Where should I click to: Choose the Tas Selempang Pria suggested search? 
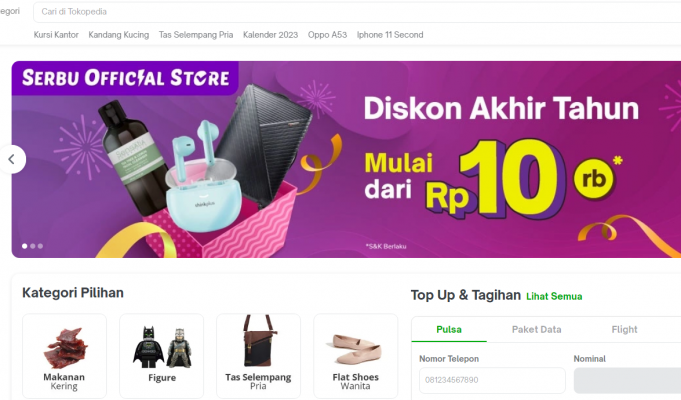[196, 35]
